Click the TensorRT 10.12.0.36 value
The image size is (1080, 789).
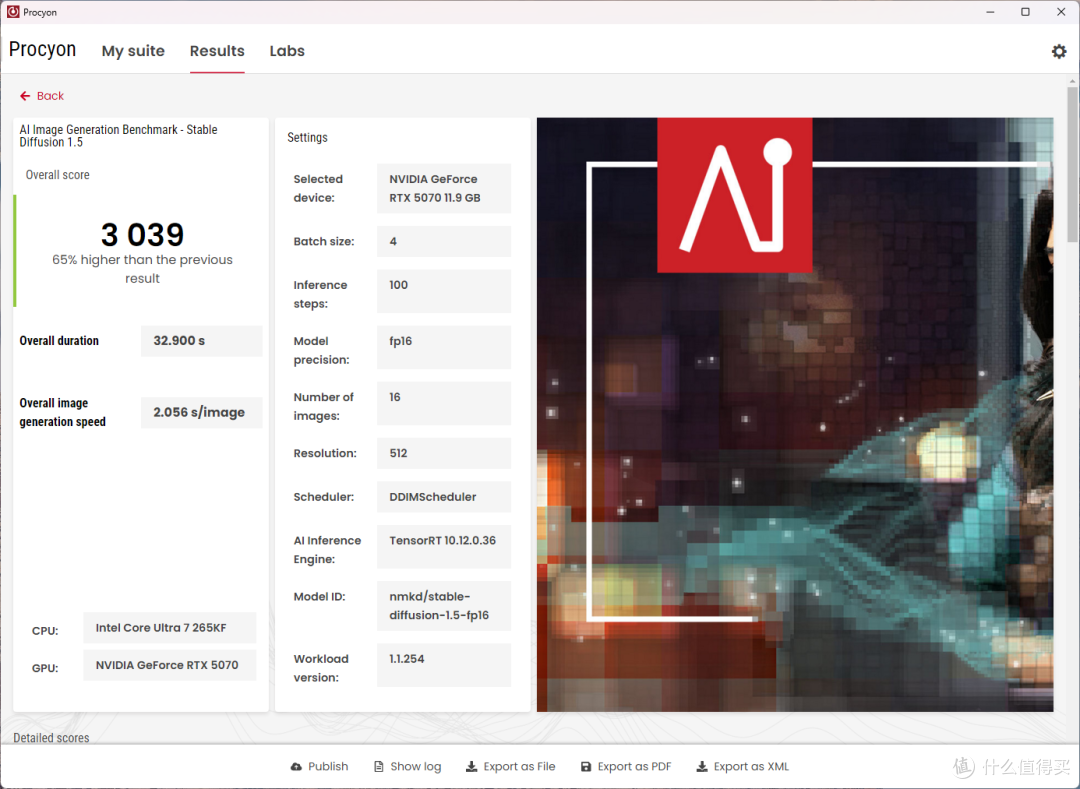(444, 547)
